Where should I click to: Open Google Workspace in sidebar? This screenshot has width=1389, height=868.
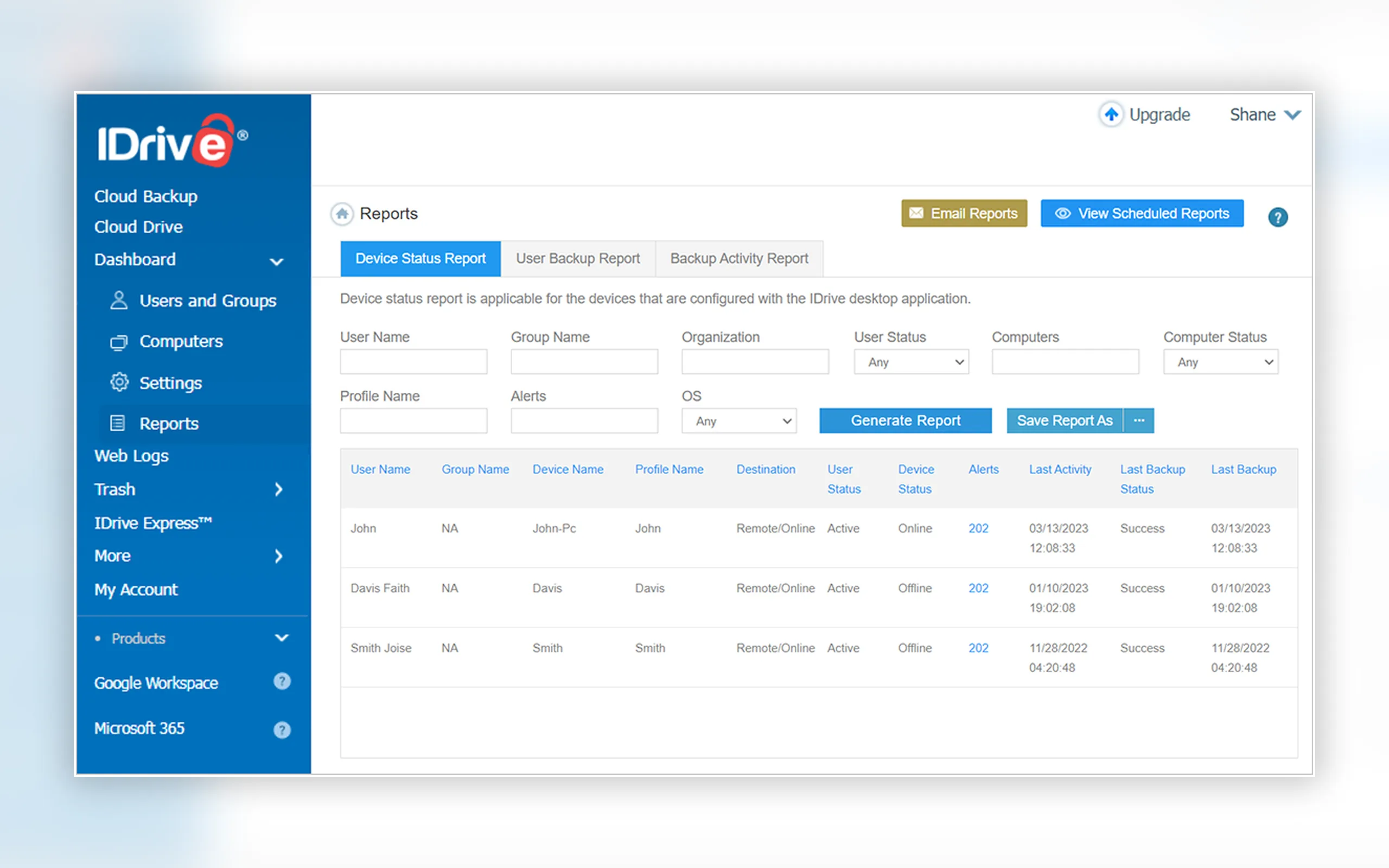(156, 683)
